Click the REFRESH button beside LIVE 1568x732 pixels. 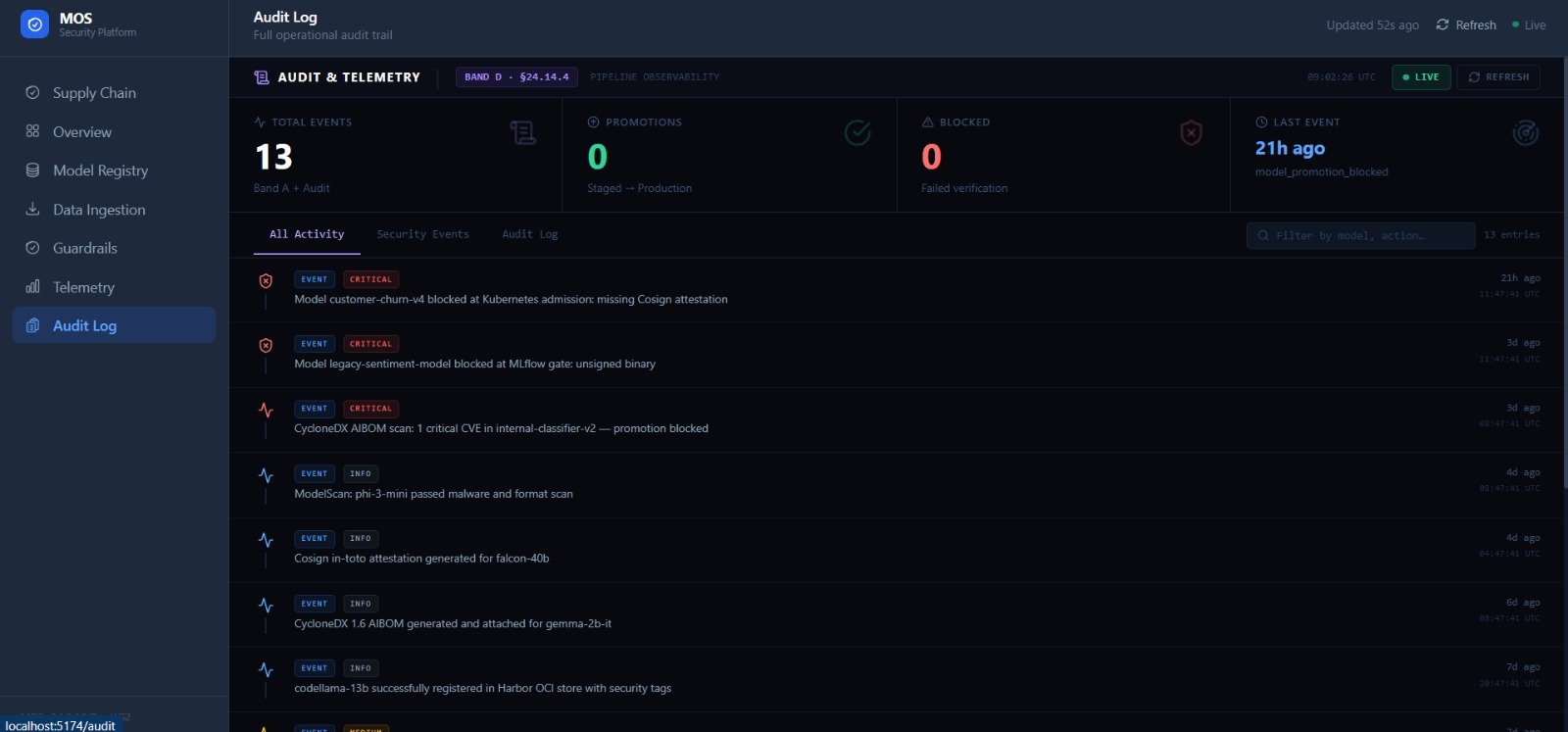coord(1498,77)
